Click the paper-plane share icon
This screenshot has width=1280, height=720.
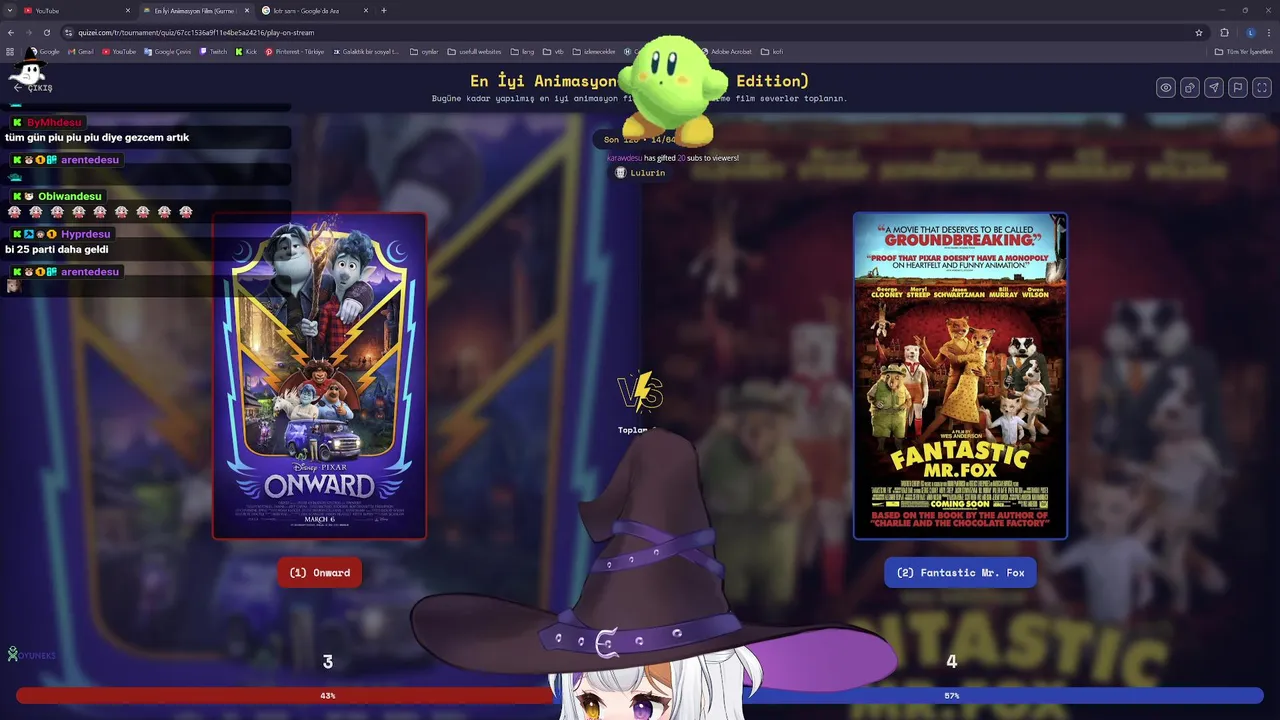(1214, 87)
